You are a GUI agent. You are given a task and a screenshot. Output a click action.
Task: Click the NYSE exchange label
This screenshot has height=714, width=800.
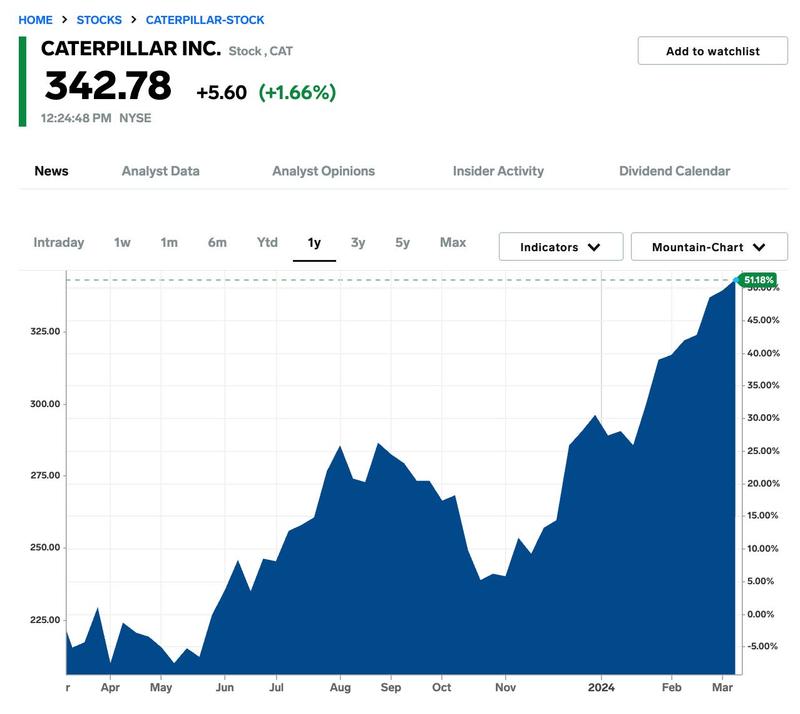135,118
